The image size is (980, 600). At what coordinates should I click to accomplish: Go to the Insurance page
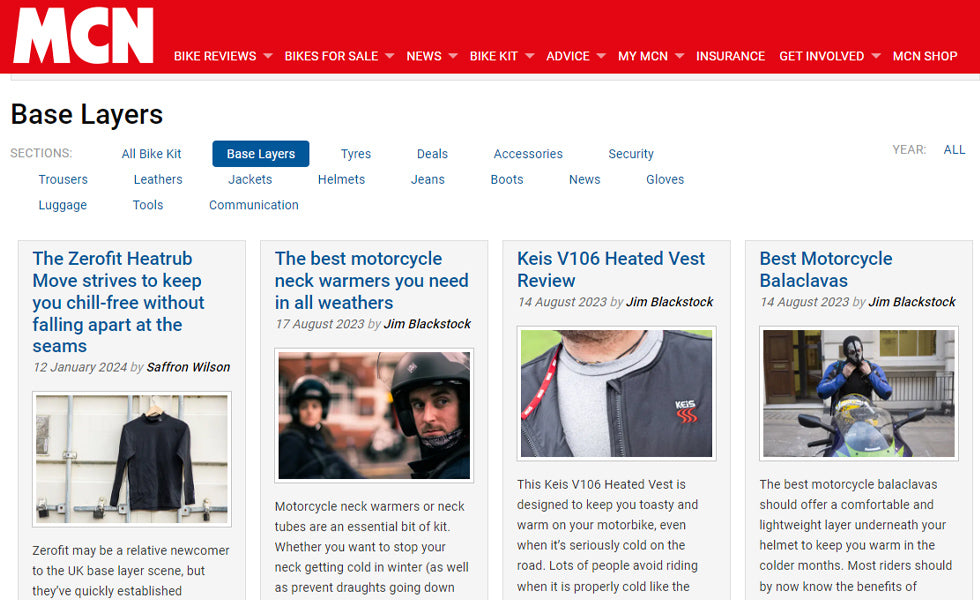pyautogui.click(x=730, y=56)
